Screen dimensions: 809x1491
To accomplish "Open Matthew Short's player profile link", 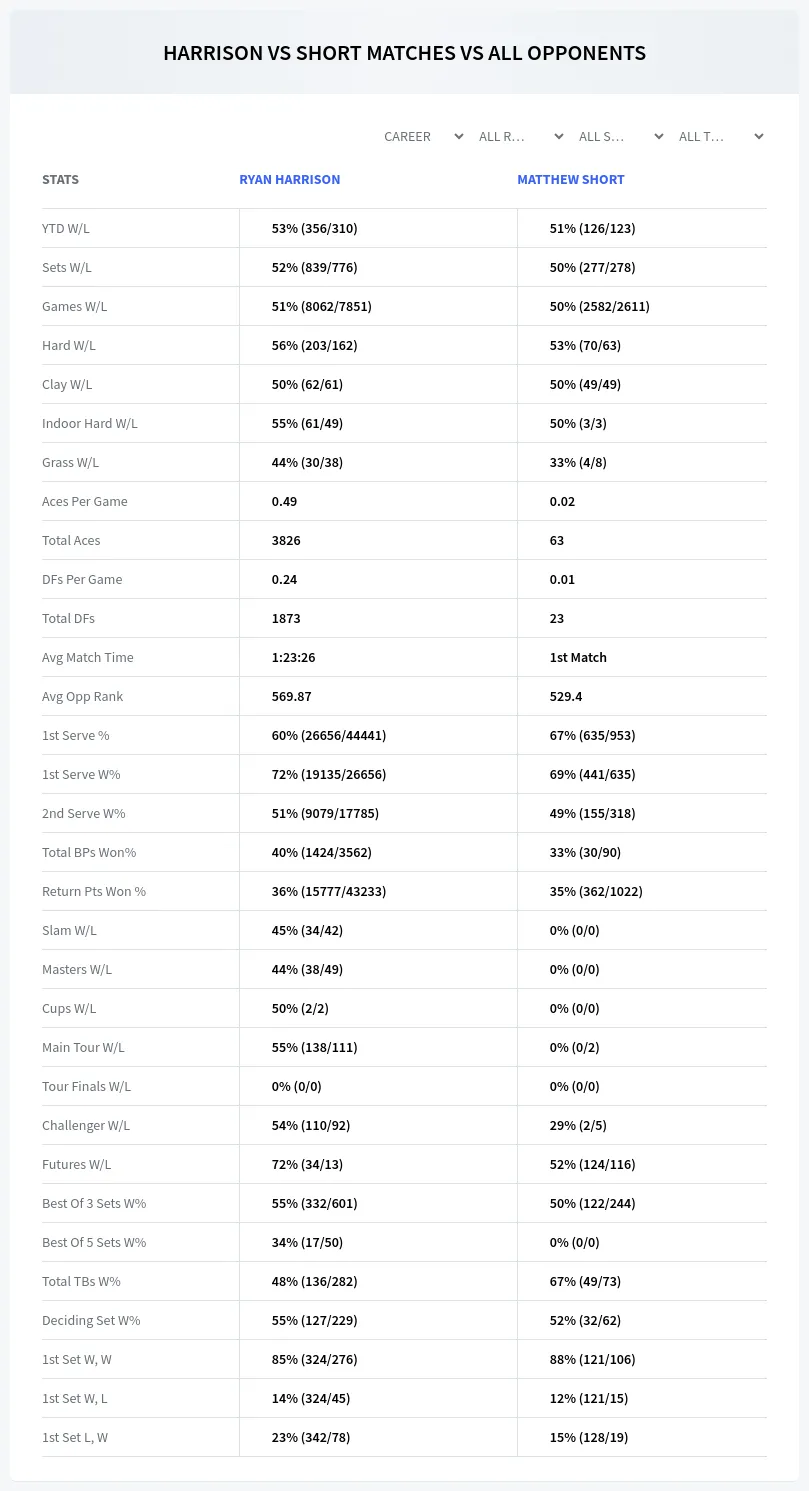I will pos(570,180).
